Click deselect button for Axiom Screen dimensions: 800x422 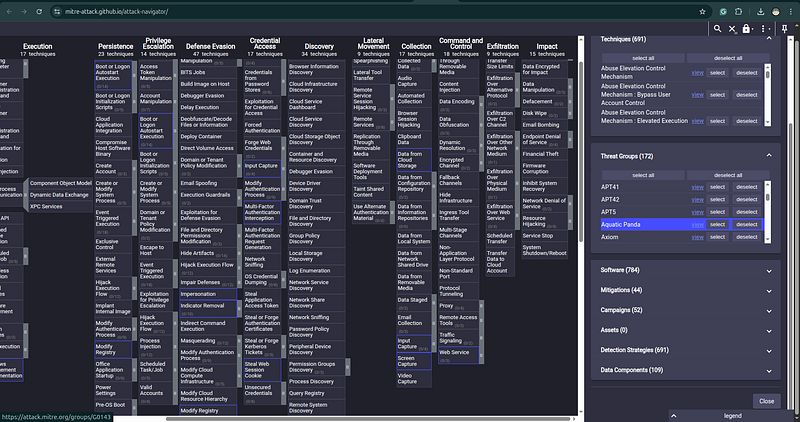[x=747, y=237]
